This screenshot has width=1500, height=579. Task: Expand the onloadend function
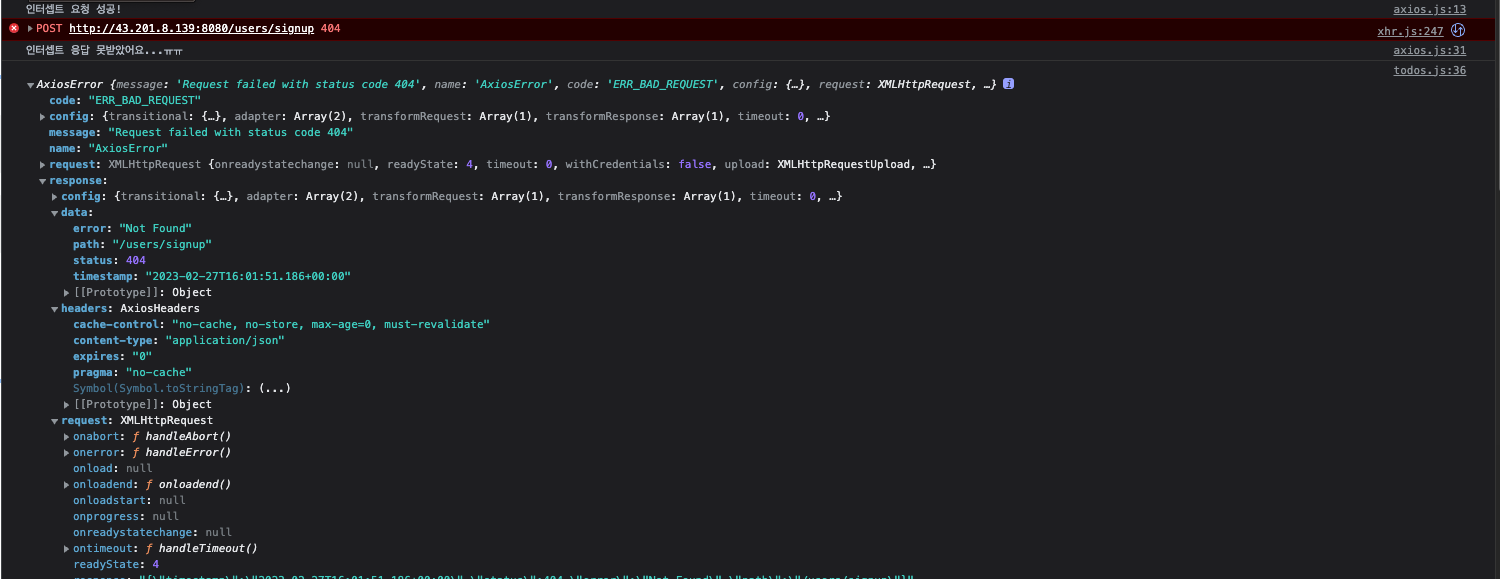[66, 485]
